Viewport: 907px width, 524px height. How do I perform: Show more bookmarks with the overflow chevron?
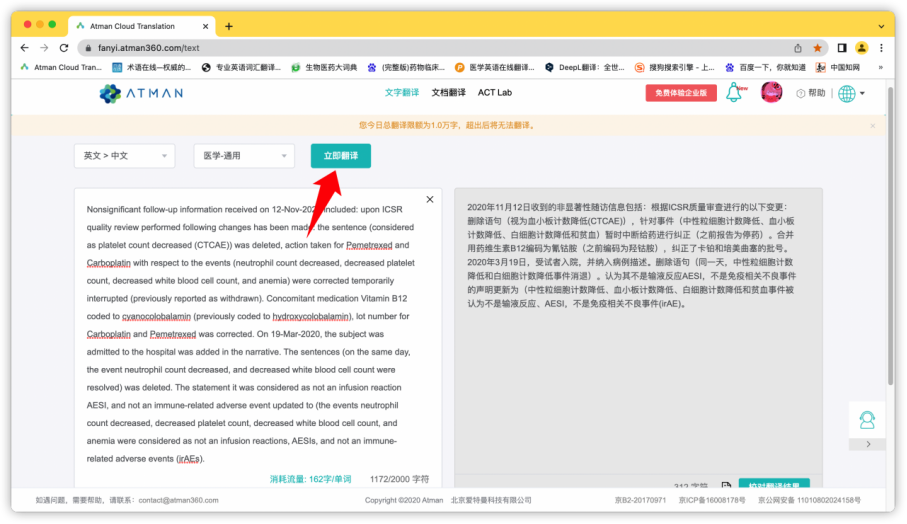pos(880,67)
